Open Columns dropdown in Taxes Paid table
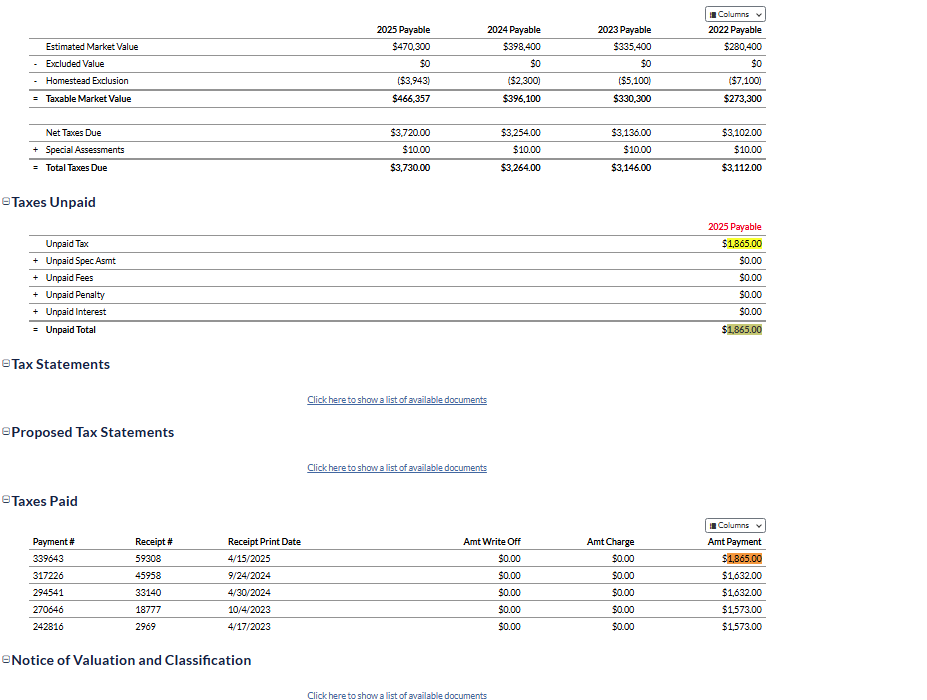Screen dimensions: 927x700 [735, 525]
